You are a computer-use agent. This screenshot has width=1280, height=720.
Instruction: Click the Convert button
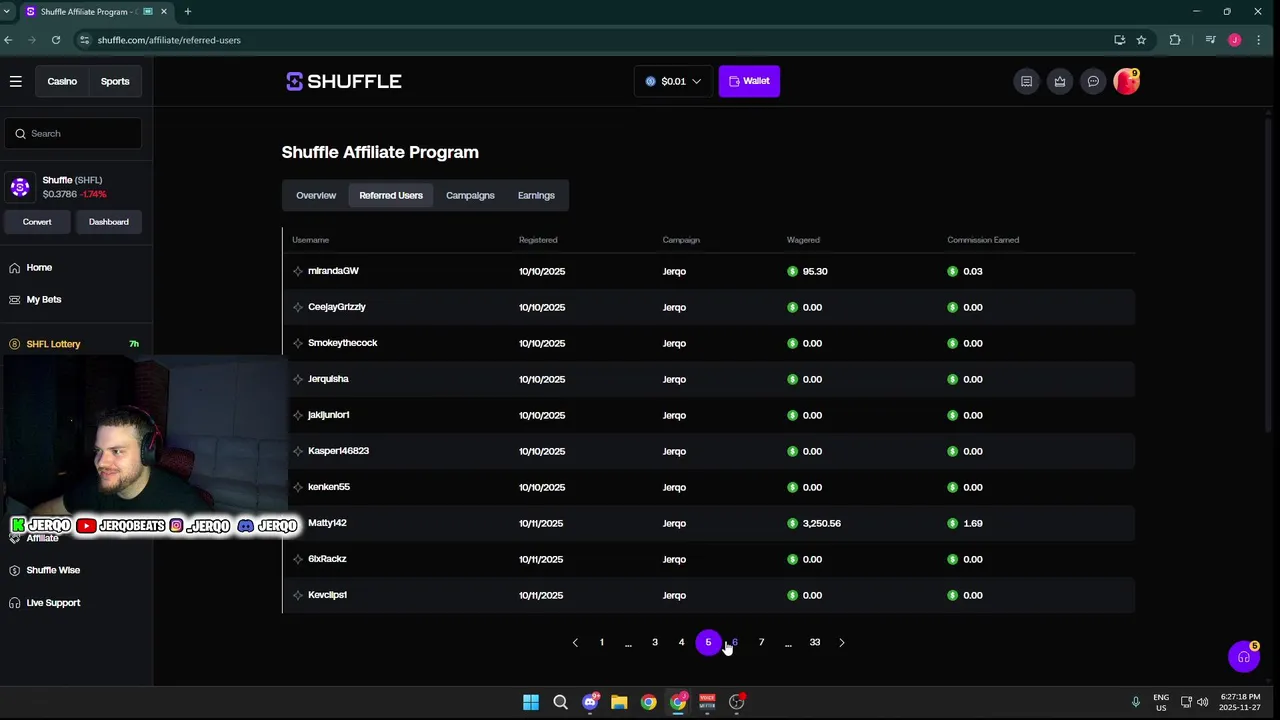[x=37, y=222]
